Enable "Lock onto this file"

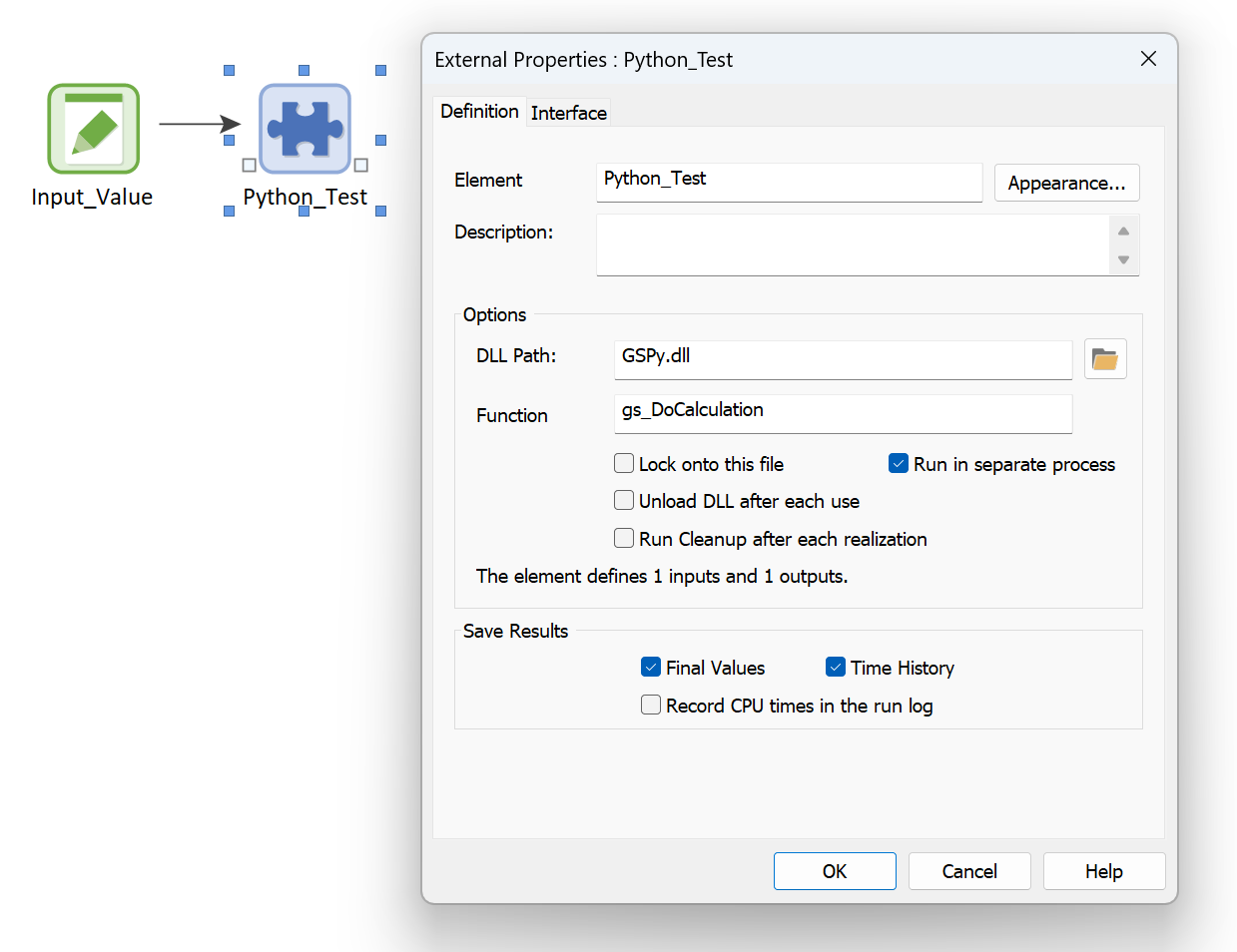pos(624,463)
